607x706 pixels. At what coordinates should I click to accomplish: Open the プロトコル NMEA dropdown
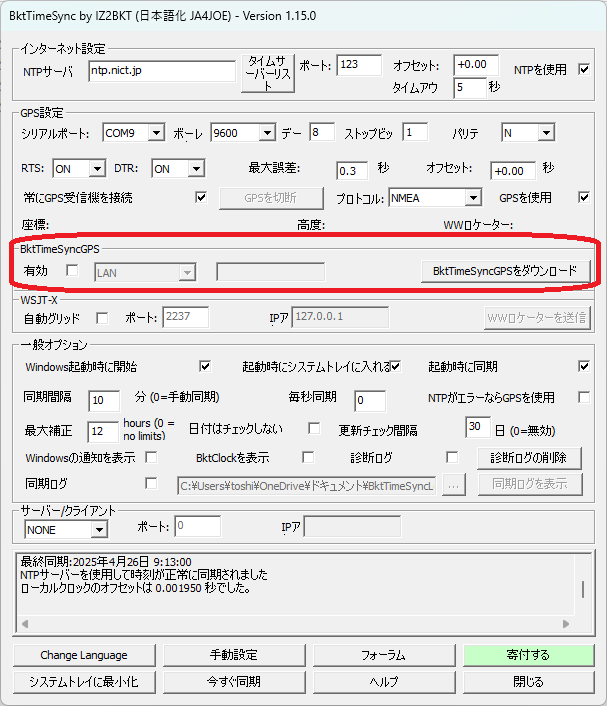tap(473, 198)
